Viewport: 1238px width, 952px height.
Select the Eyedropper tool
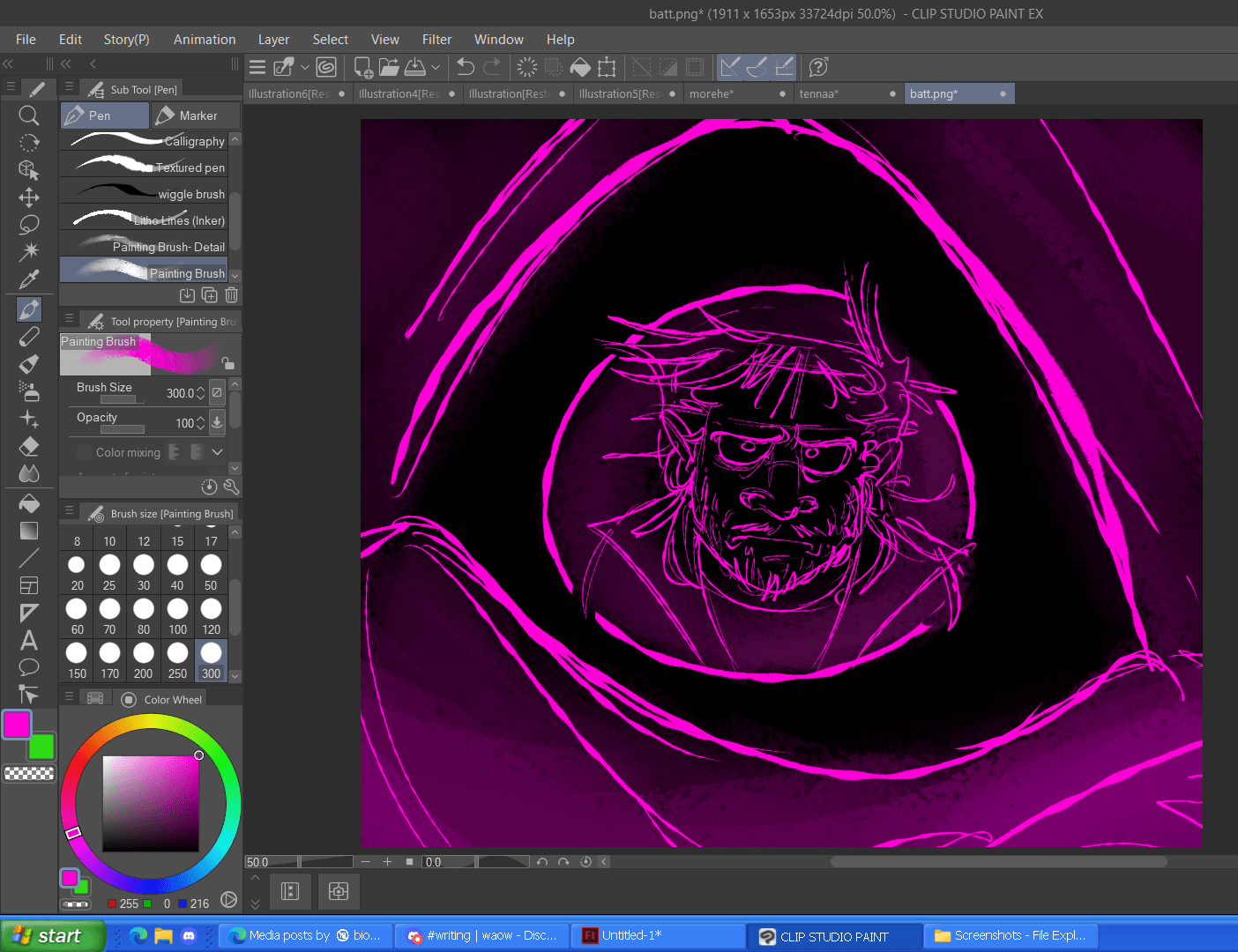28,279
